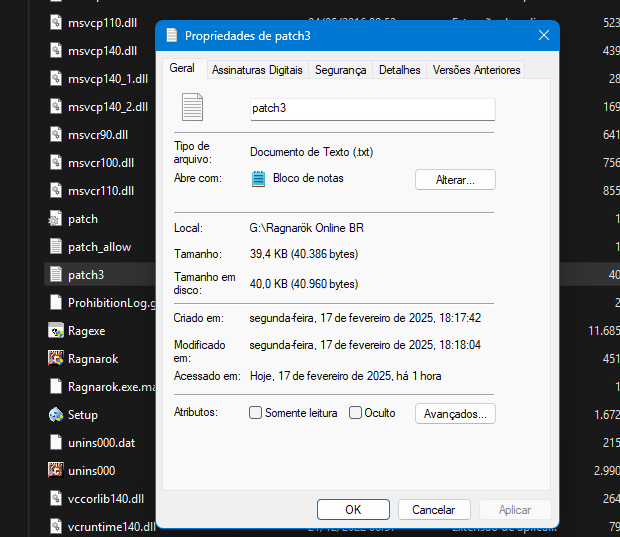Switch to the Assinaturas Digitais tab
The image size is (620, 537).
click(x=257, y=70)
